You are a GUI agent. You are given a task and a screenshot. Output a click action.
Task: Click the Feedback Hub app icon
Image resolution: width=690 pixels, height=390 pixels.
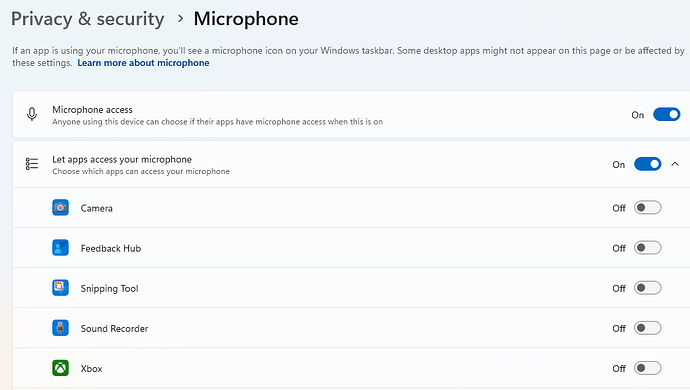60,247
